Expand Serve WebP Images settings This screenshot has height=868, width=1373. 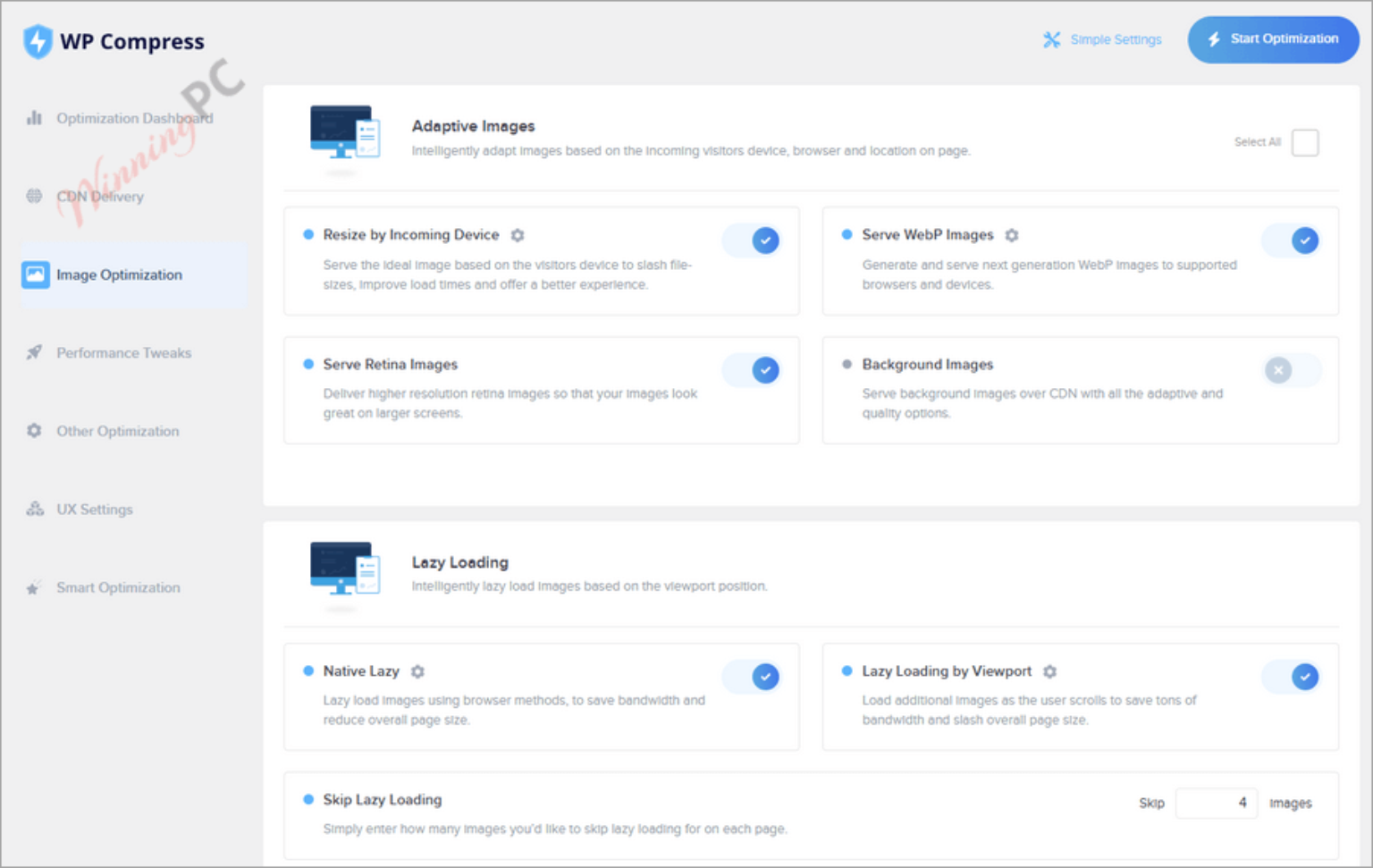click(1011, 235)
